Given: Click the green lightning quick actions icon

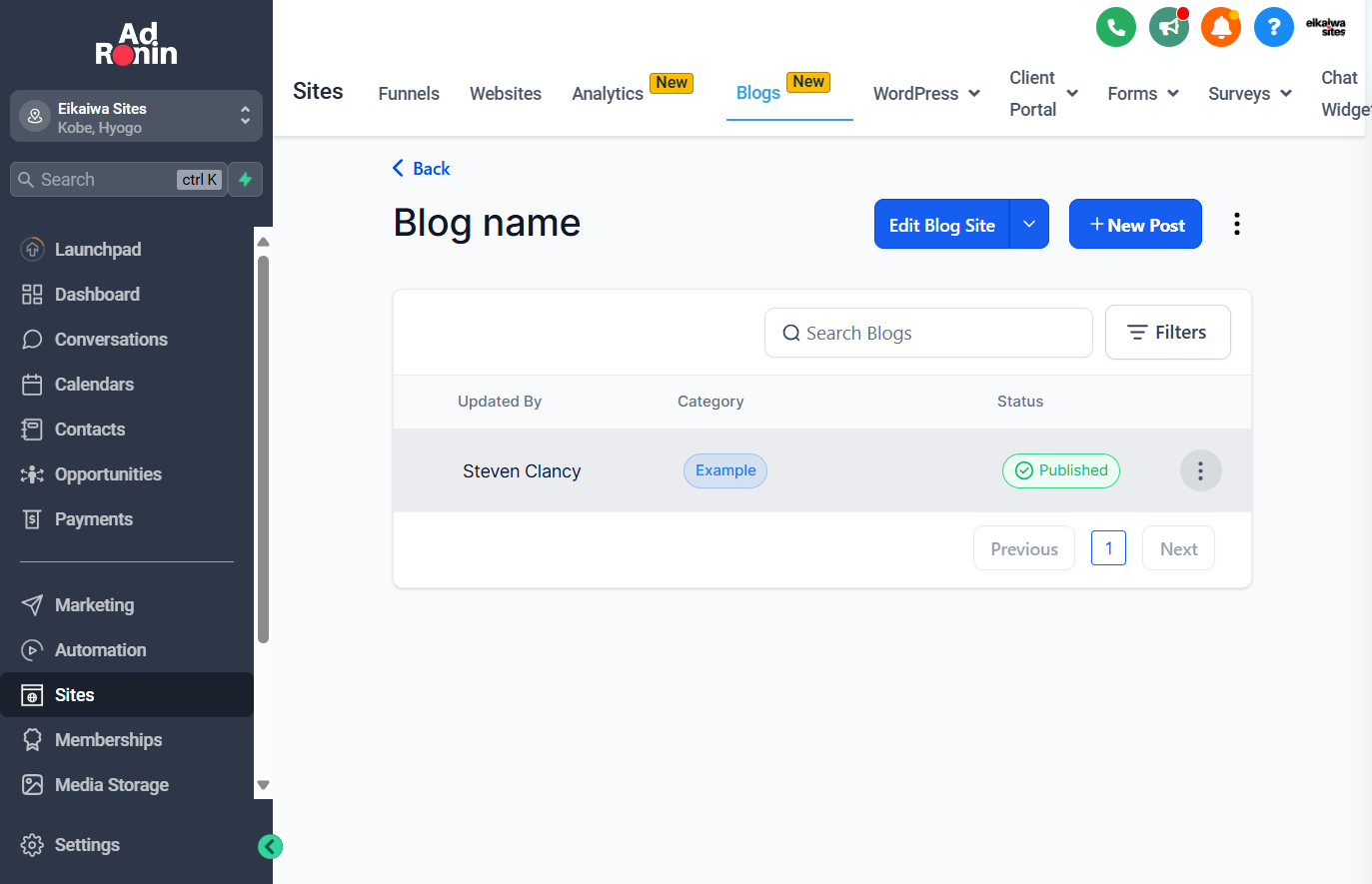Looking at the screenshot, I should (245, 180).
